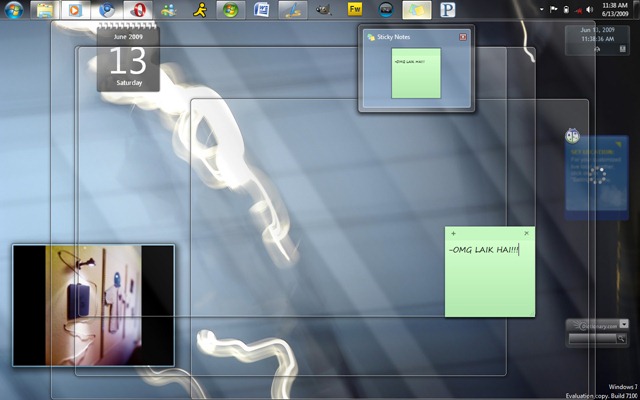This screenshot has height=400, width=640.
Task: Select the Sticky Notes preview thumbnail
Action: point(416,73)
